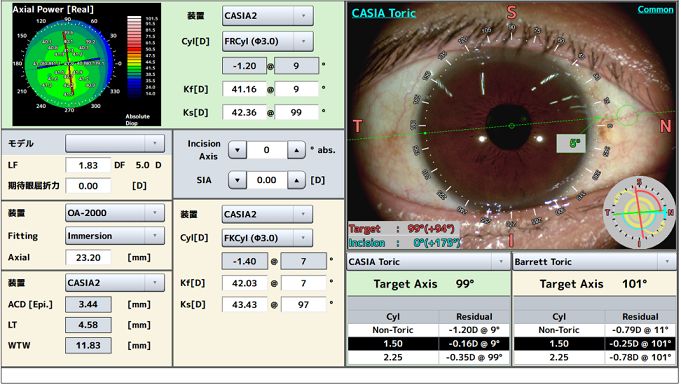Open the OA-2000 device dropdown
The width and height of the screenshot is (681, 385).
(115, 213)
